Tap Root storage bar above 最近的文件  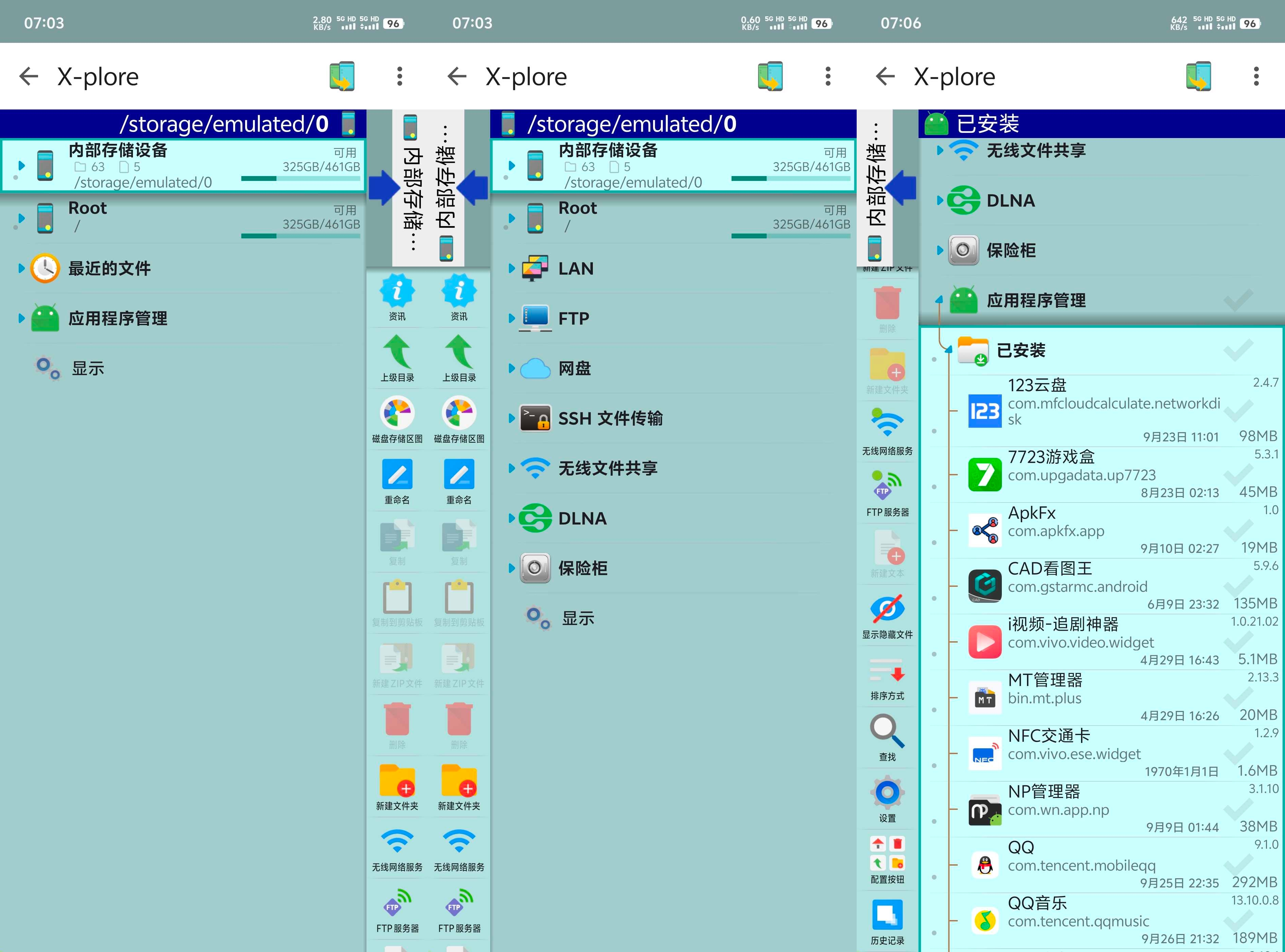pyautogui.click(x=300, y=236)
